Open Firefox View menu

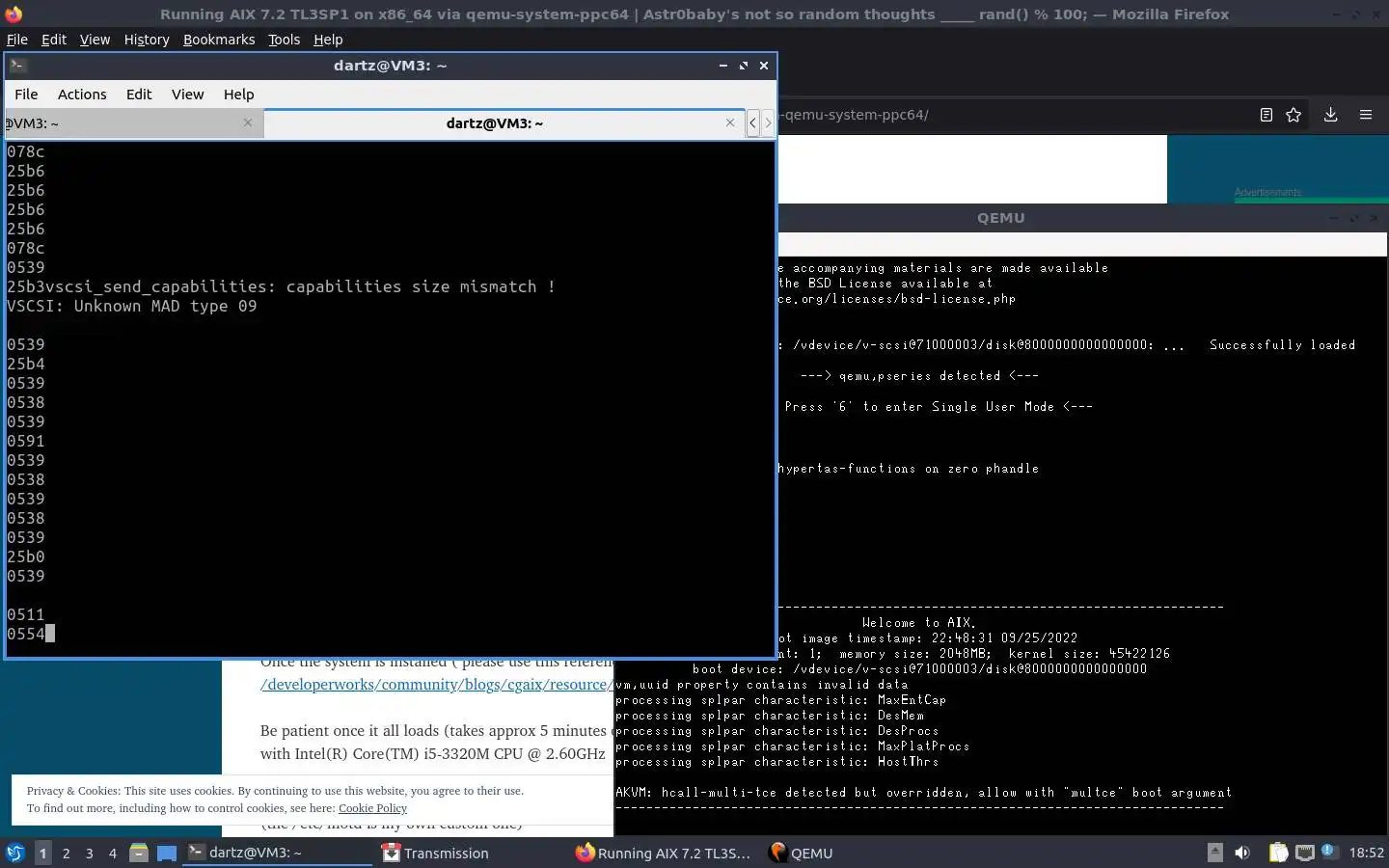[x=95, y=40]
